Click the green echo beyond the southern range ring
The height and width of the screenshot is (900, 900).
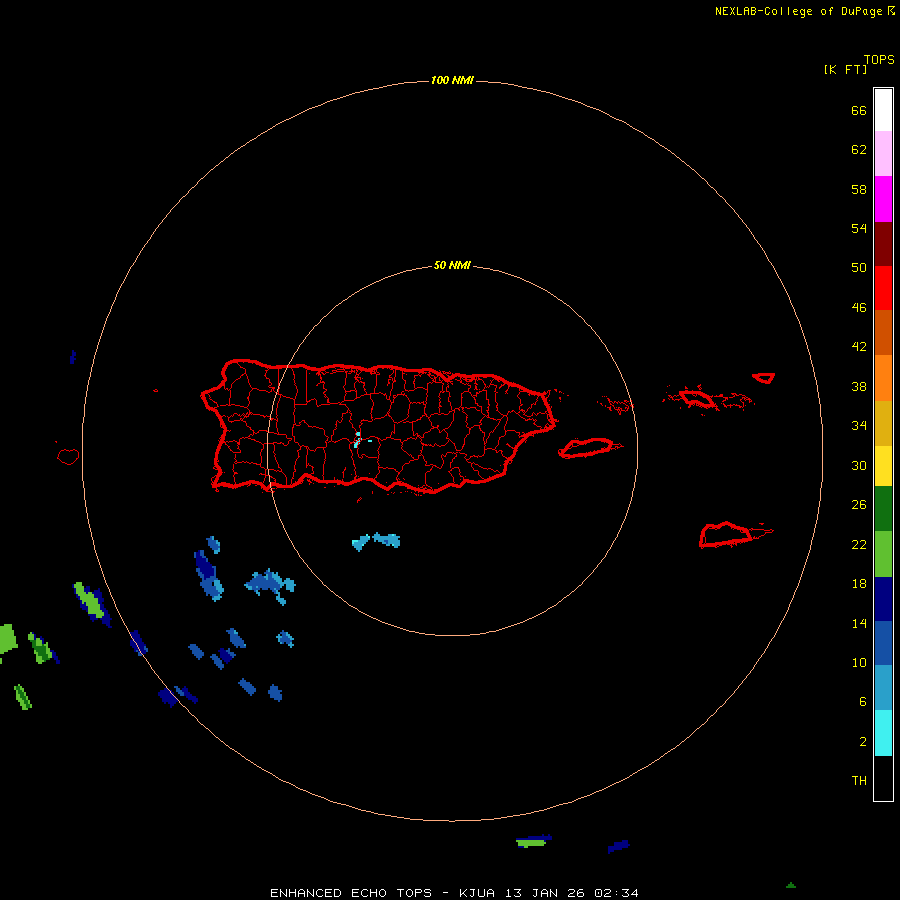pyautogui.click(x=530, y=843)
